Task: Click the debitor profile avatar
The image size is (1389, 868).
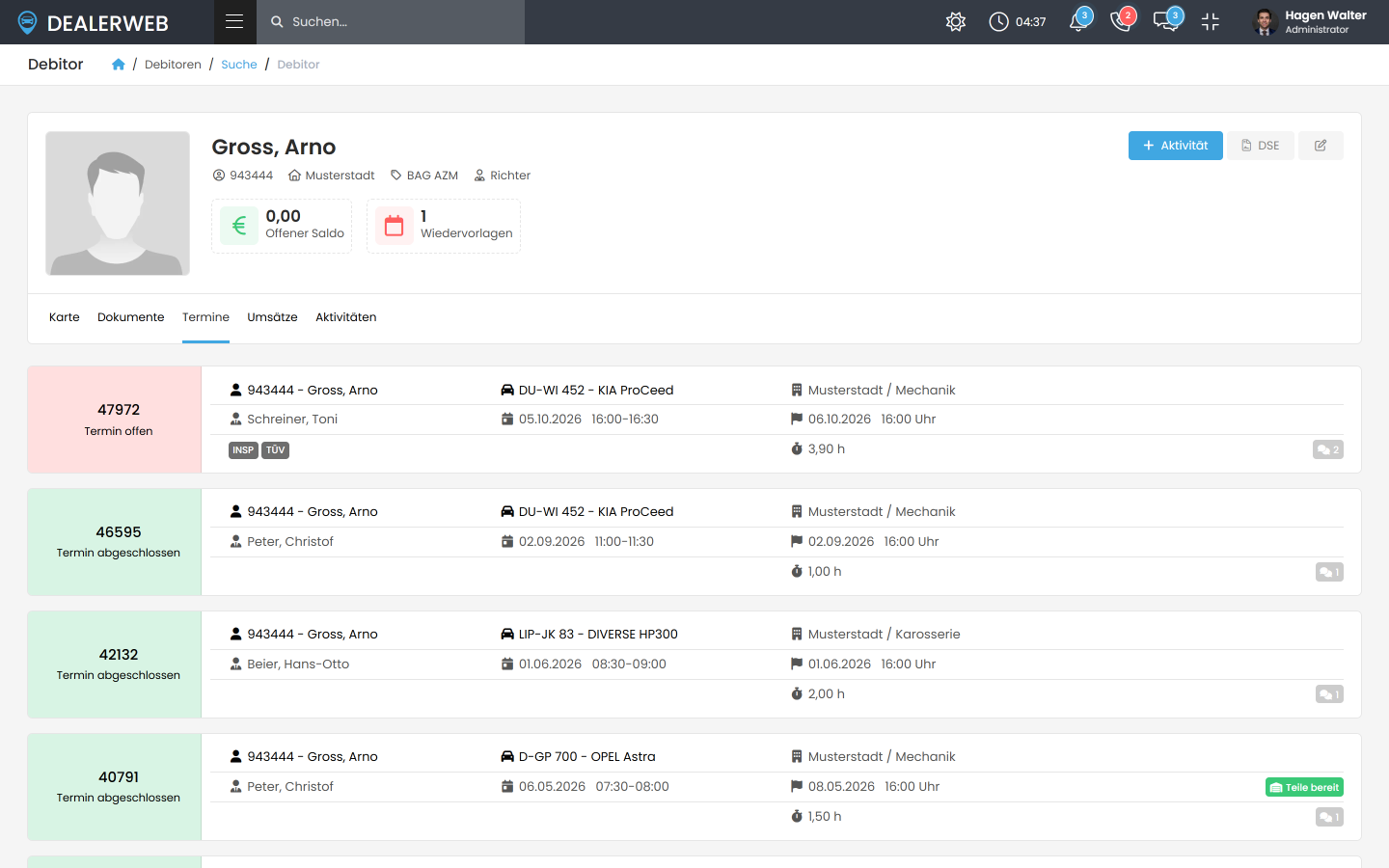Action: pyautogui.click(x=118, y=203)
